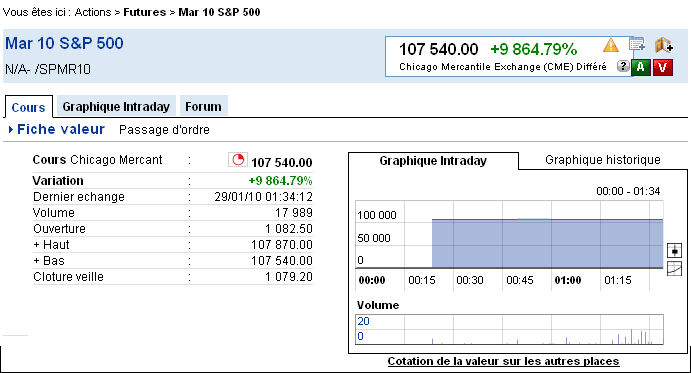Follow Cotation de la valeur sur les autres places
This screenshot has height=373, width=691.
(504, 361)
